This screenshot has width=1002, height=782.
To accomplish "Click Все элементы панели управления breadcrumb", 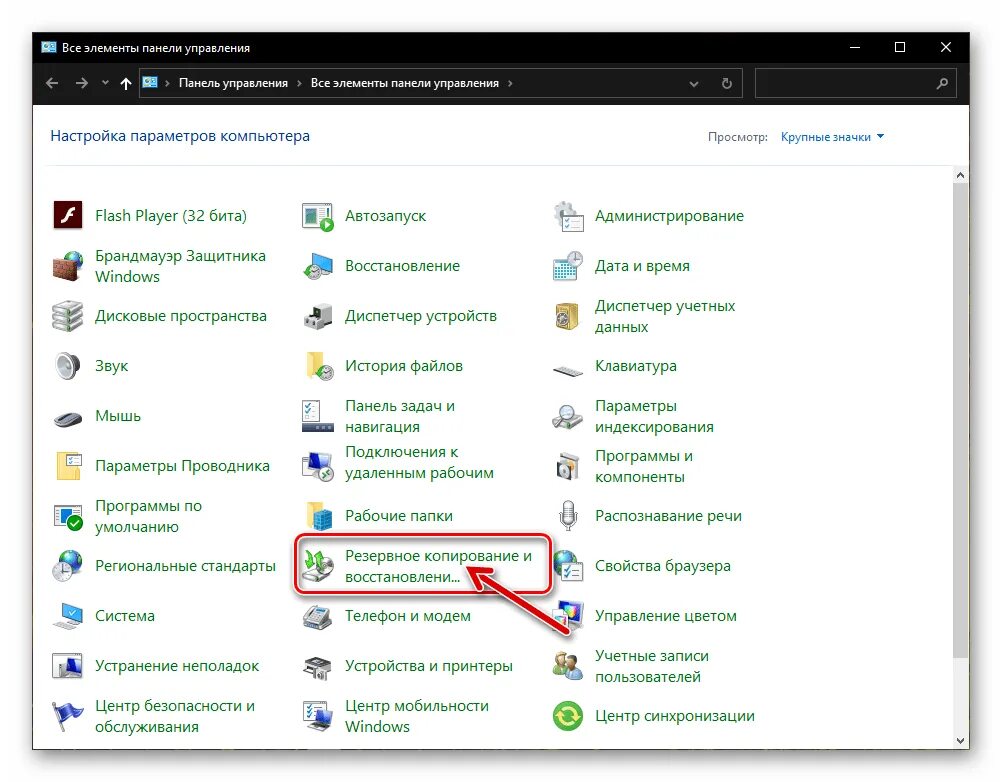I will pyautogui.click(x=404, y=84).
